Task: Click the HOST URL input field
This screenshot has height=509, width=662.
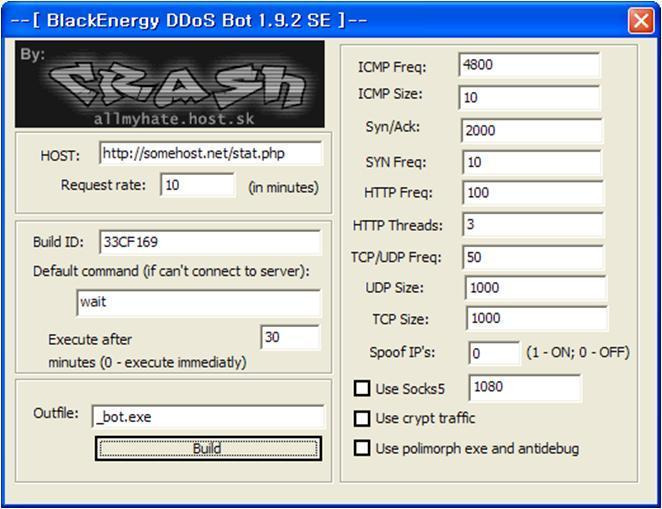Action: click(210, 153)
